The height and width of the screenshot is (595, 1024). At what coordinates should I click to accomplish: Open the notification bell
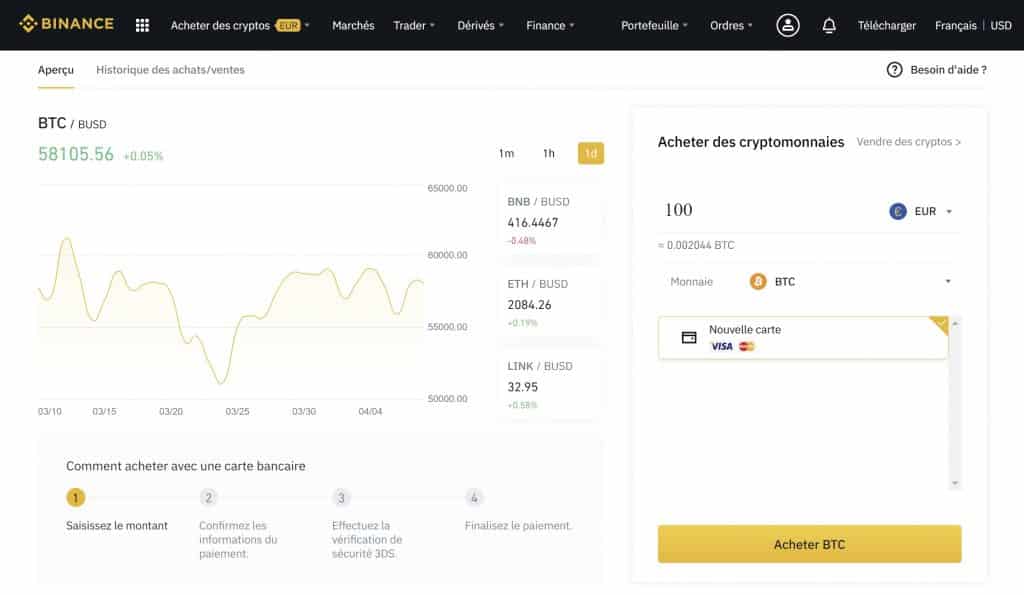[828, 24]
